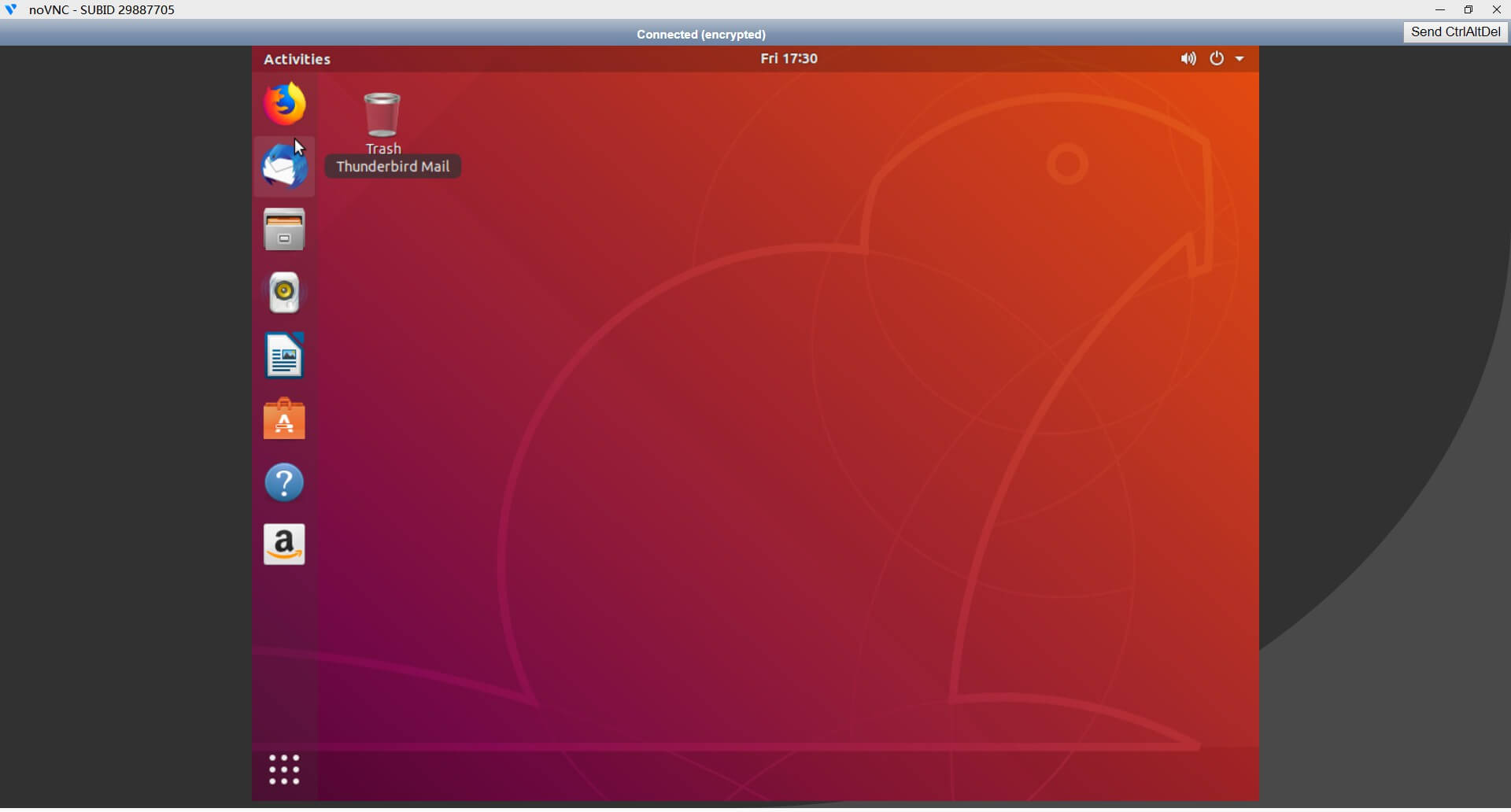Open Ubuntu Software store icon

click(x=284, y=419)
